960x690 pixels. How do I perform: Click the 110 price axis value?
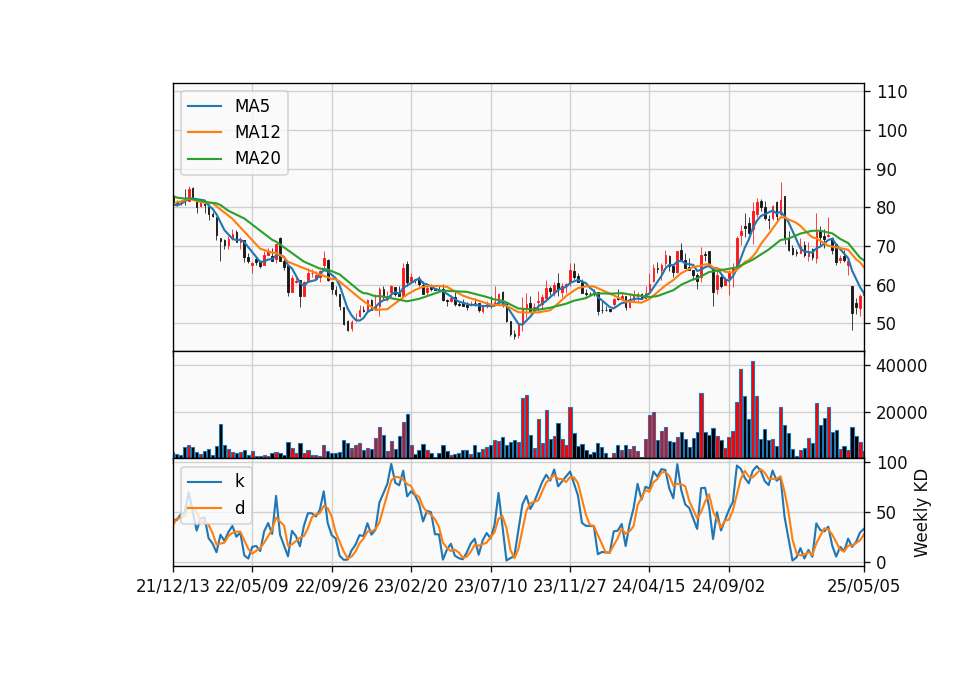[892, 92]
